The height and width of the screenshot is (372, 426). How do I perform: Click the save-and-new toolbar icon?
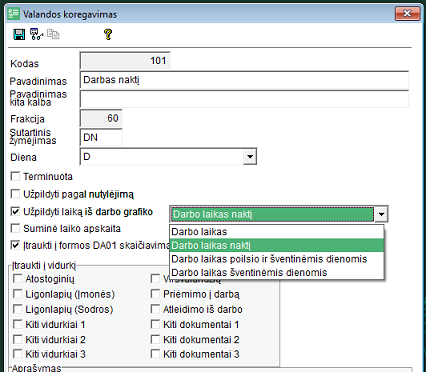[x=36, y=34]
